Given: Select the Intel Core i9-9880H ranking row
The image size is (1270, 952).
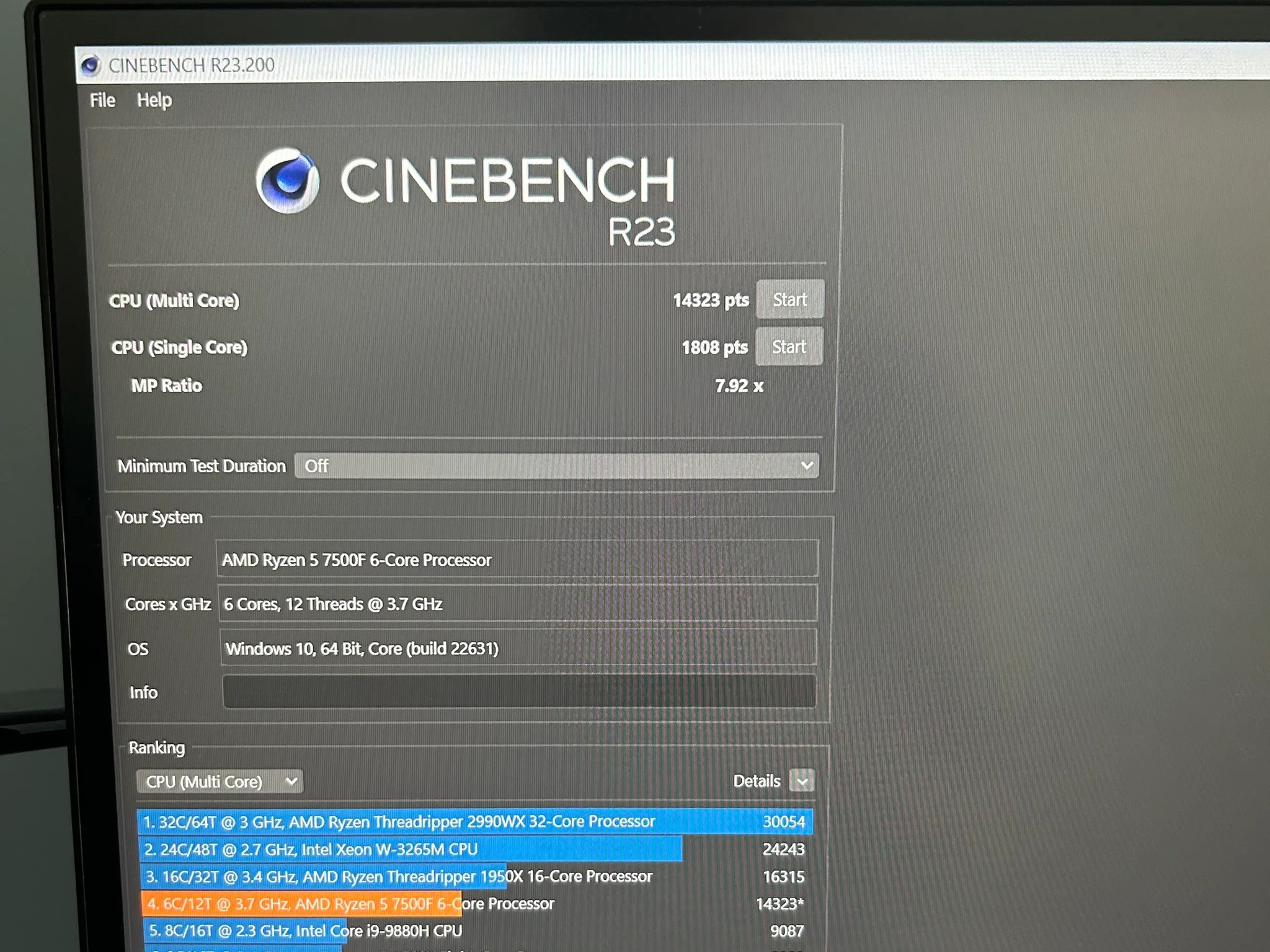Looking at the screenshot, I should (476, 930).
